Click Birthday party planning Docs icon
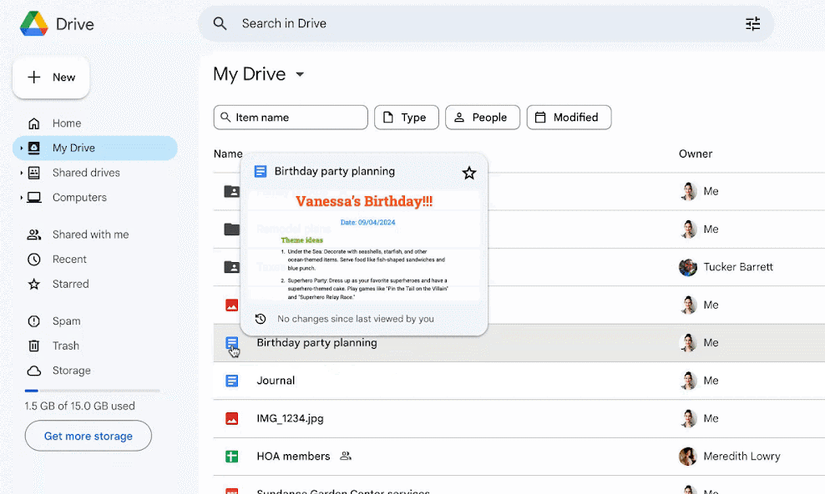 tap(232, 343)
